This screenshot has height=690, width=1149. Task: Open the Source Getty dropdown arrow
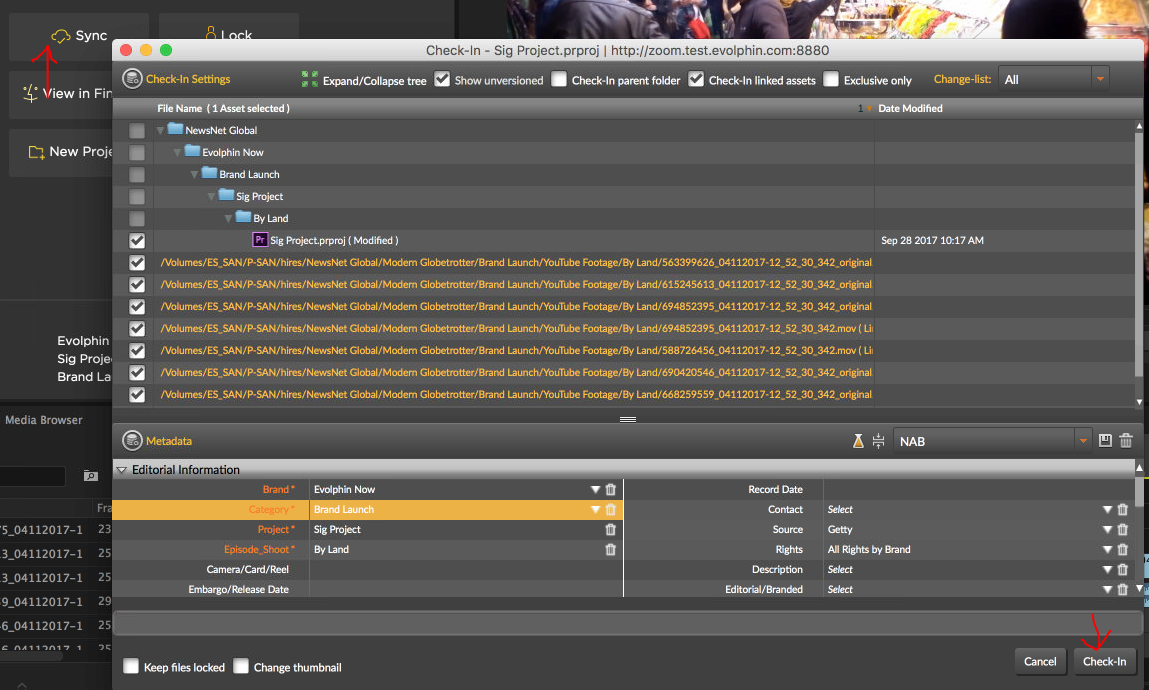(1107, 529)
